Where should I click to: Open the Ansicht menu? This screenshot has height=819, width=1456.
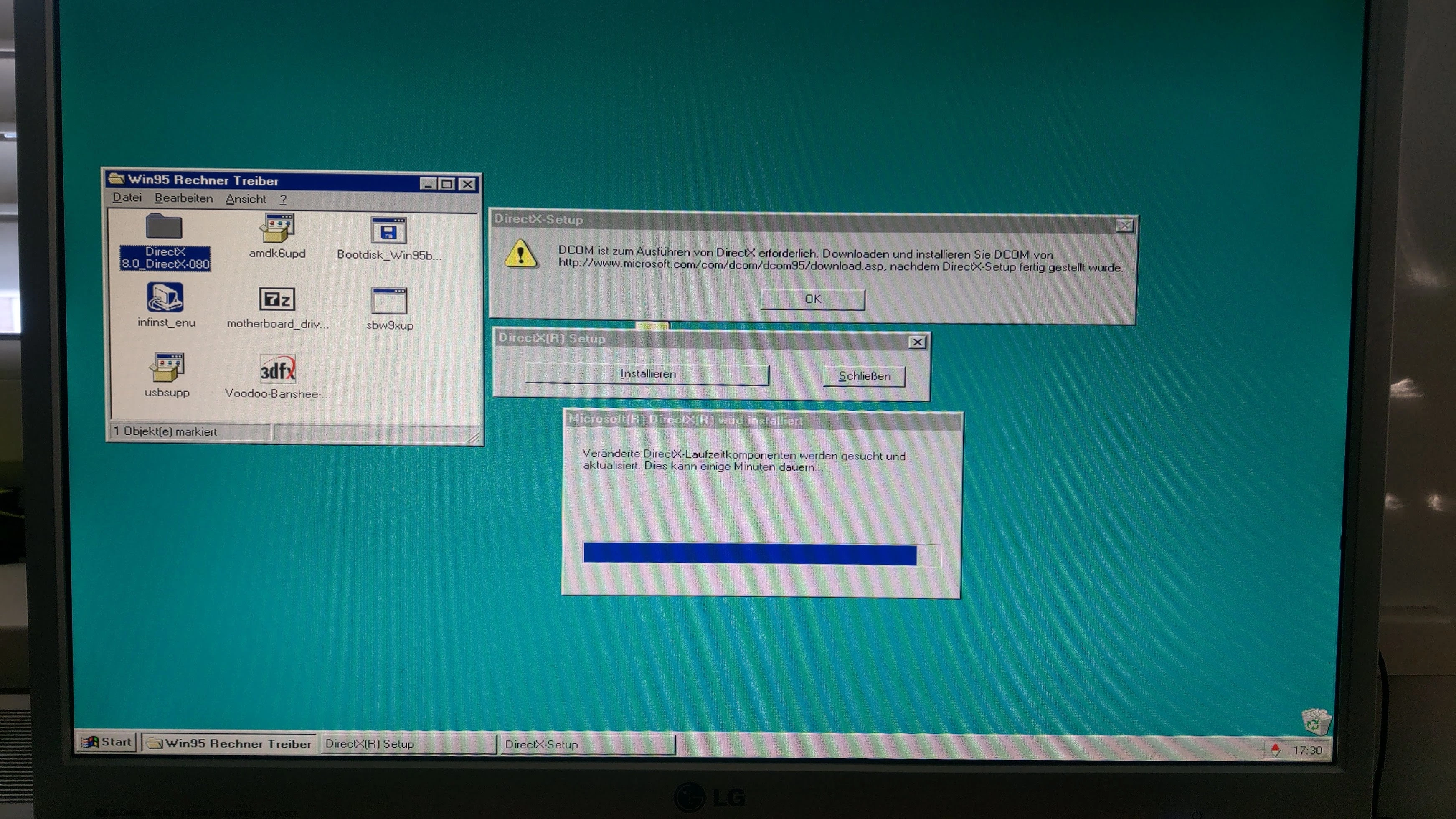point(246,199)
